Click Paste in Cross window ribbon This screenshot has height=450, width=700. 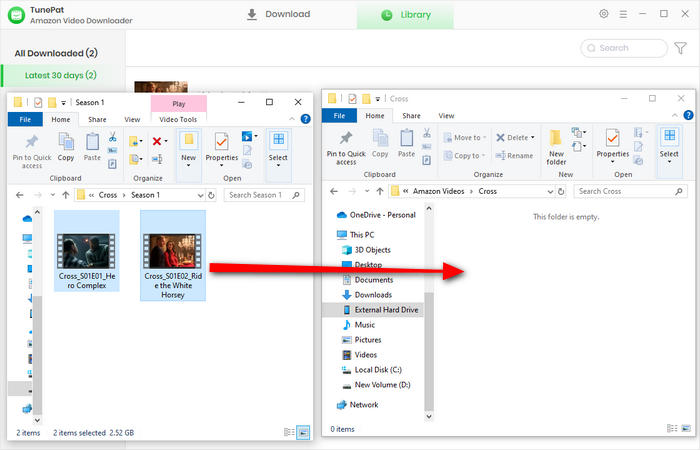pyautogui.click(x=407, y=144)
